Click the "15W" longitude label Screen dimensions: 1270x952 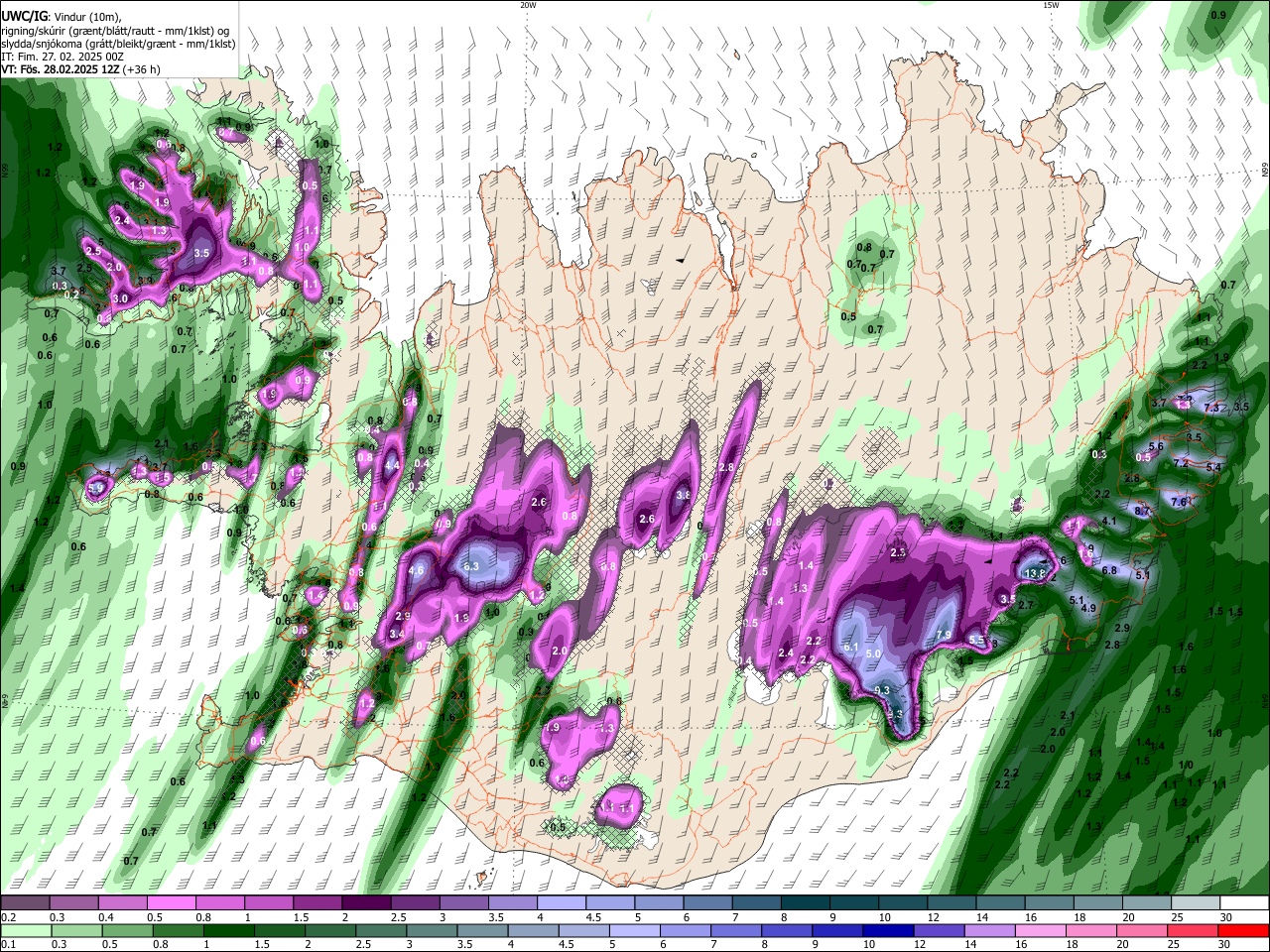pyautogui.click(x=1051, y=5)
